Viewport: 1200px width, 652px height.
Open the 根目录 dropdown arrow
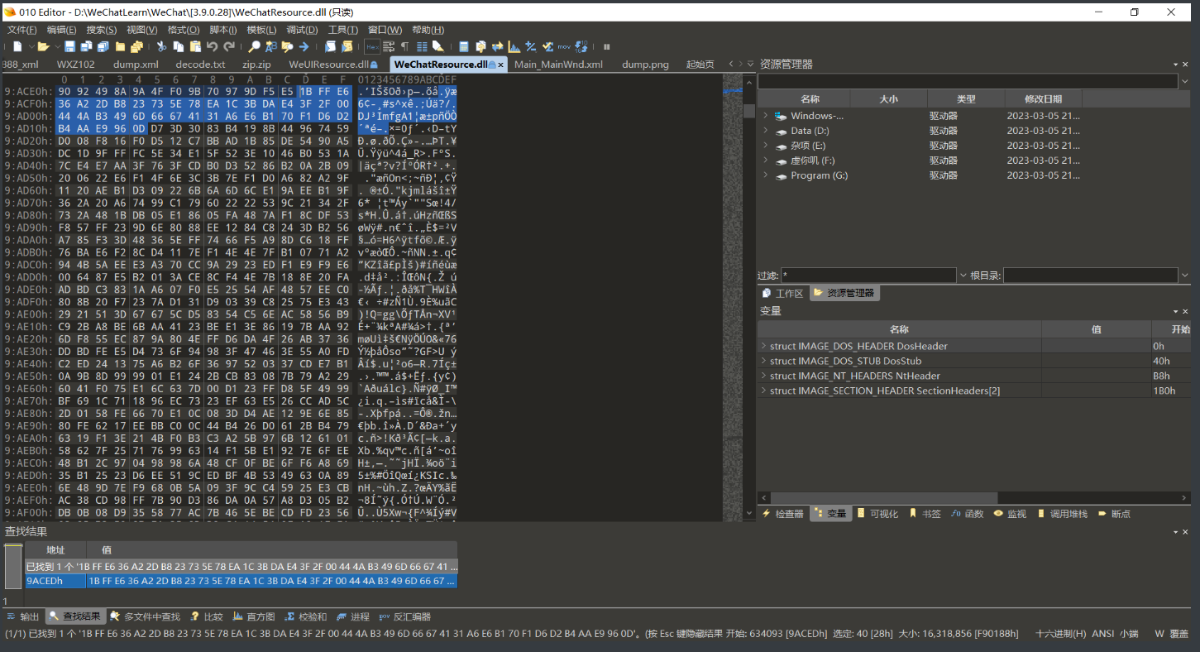1185,275
